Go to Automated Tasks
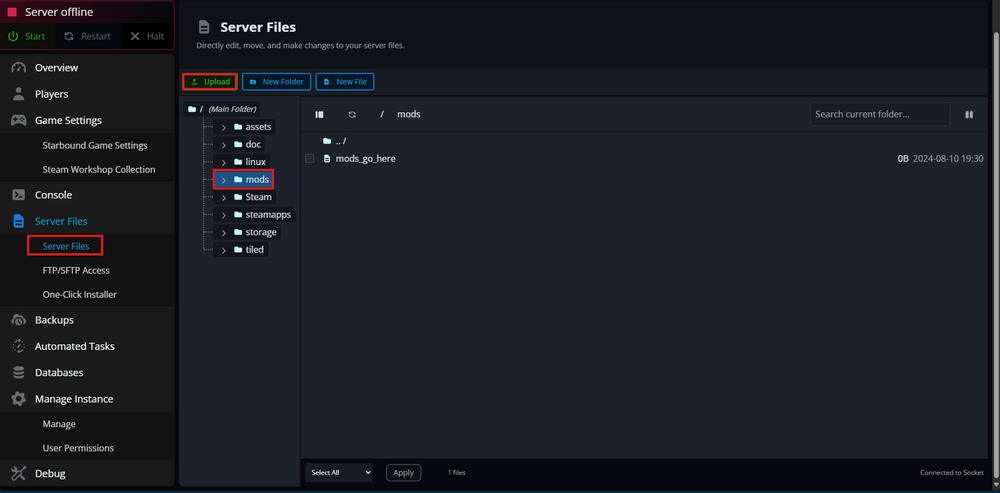Image resolution: width=1000 pixels, height=493 pixels. 74,346
